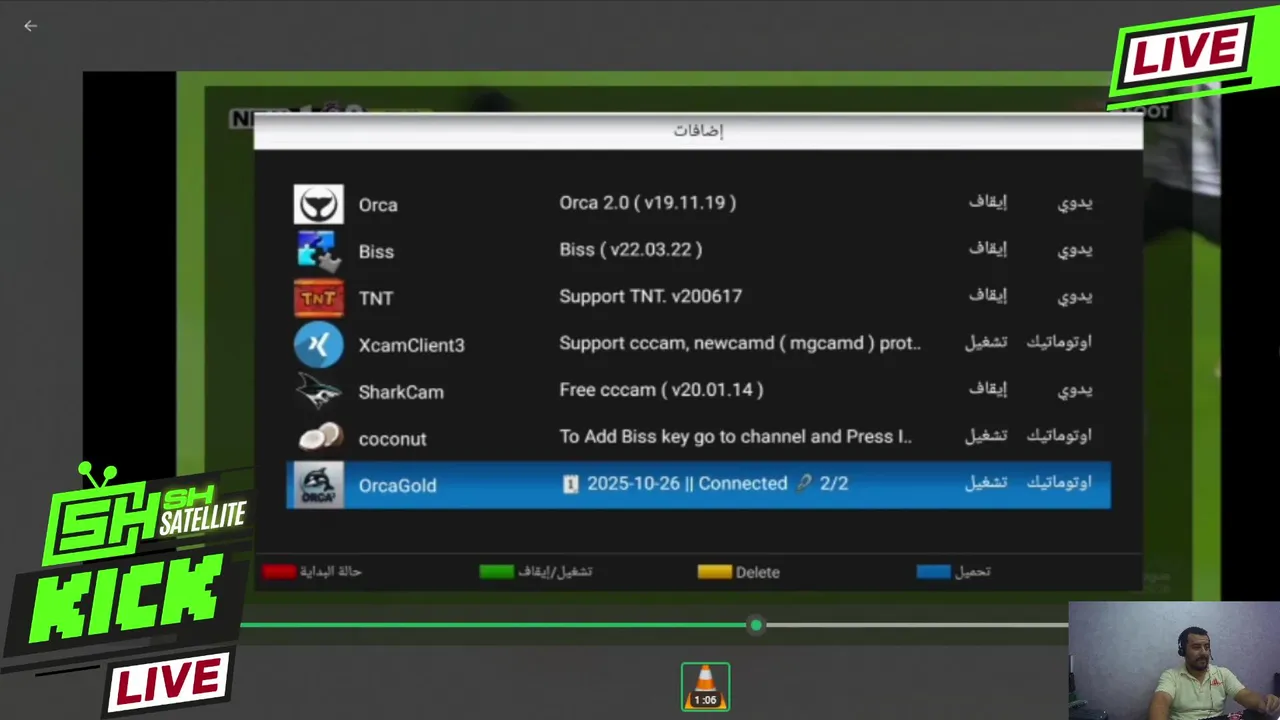This screenshot has height=720, width=1280.
Task: Click OrcaGold row تشغيل status
Action: [985, 484]
